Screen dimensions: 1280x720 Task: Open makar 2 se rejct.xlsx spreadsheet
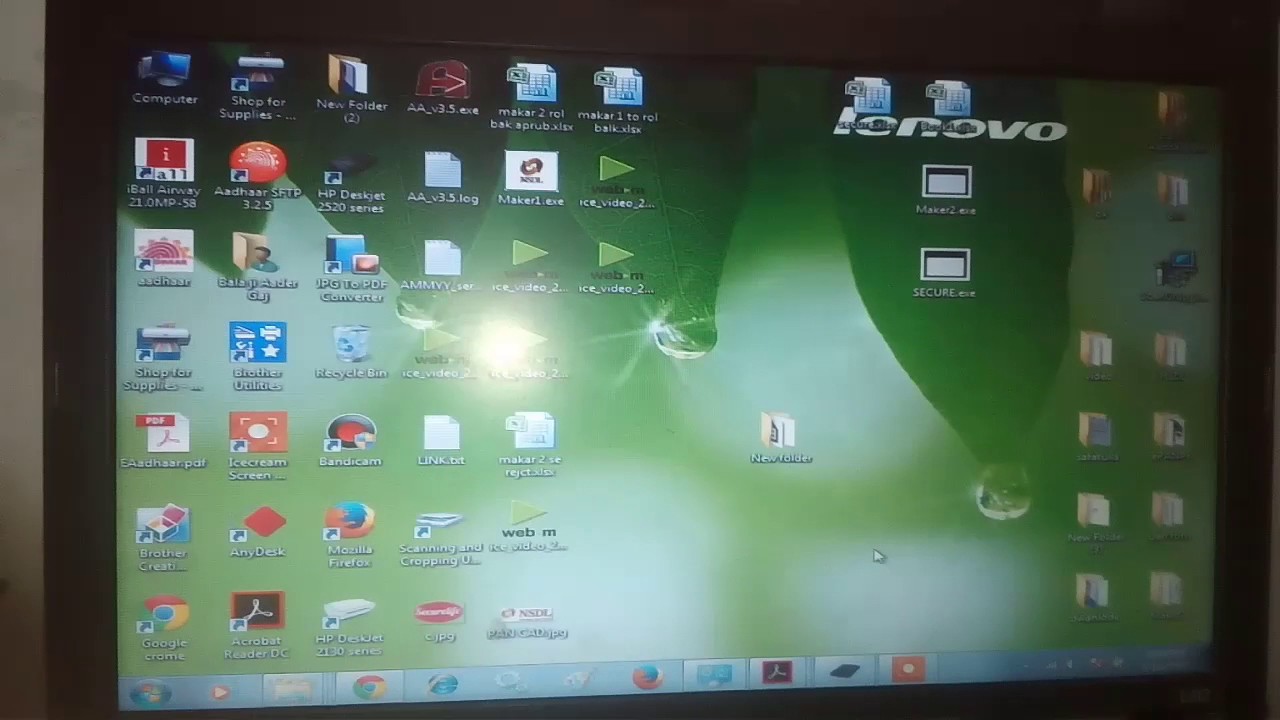click(x=529, y=446)
